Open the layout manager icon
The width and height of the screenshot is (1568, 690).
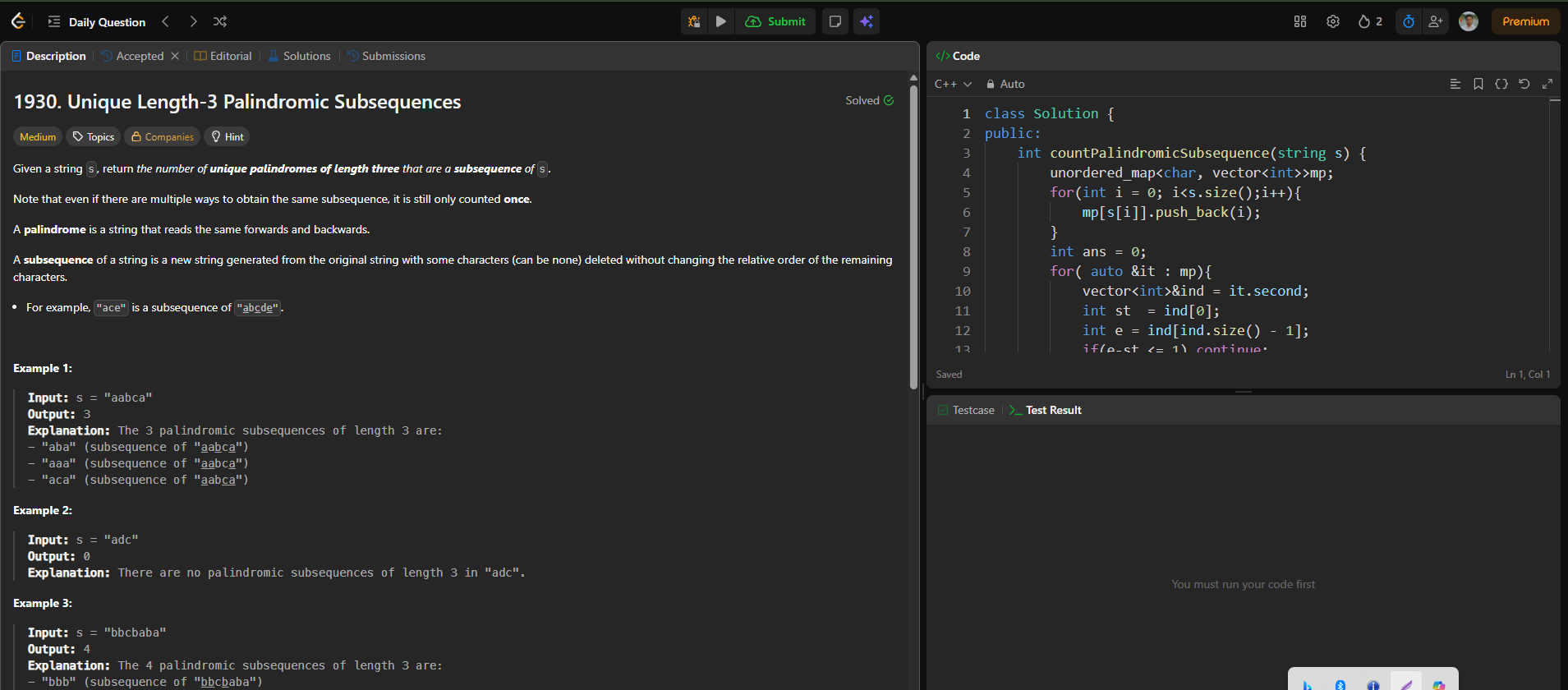[1300, 21]
